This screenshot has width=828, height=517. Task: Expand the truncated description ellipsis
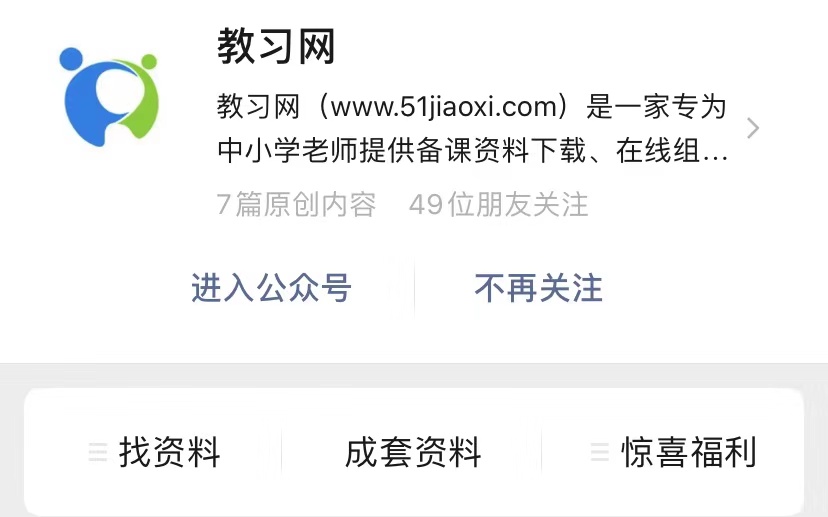tap(716, 157)
